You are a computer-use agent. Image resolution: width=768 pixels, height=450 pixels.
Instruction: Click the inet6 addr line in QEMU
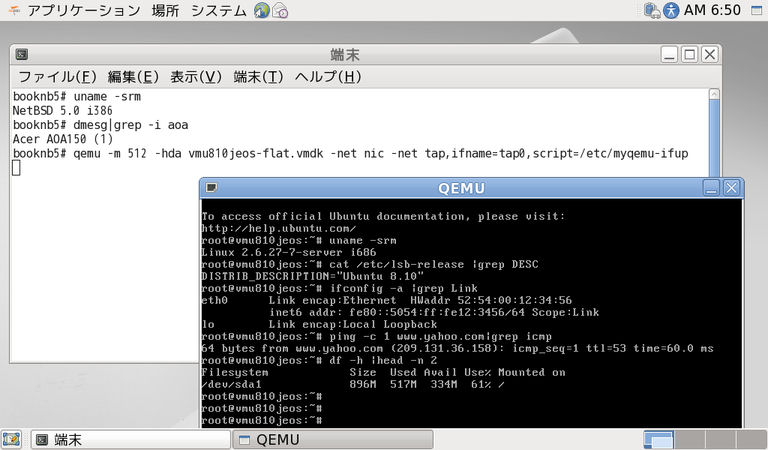tap(434, 312)
